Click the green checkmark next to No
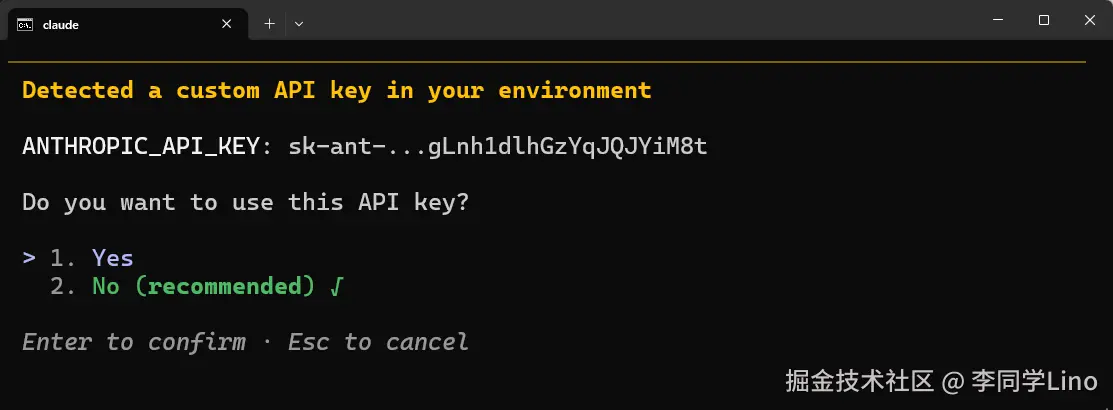 coord(336,286)
